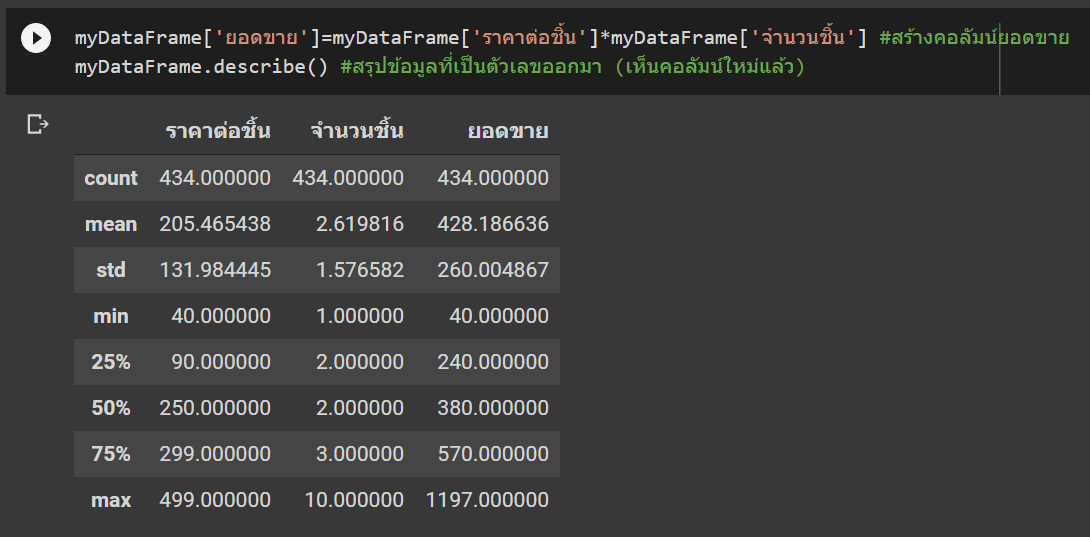This screenshot has height=537, width=1090.
Task: Click the 75% row label
Action: coord(111,454)
